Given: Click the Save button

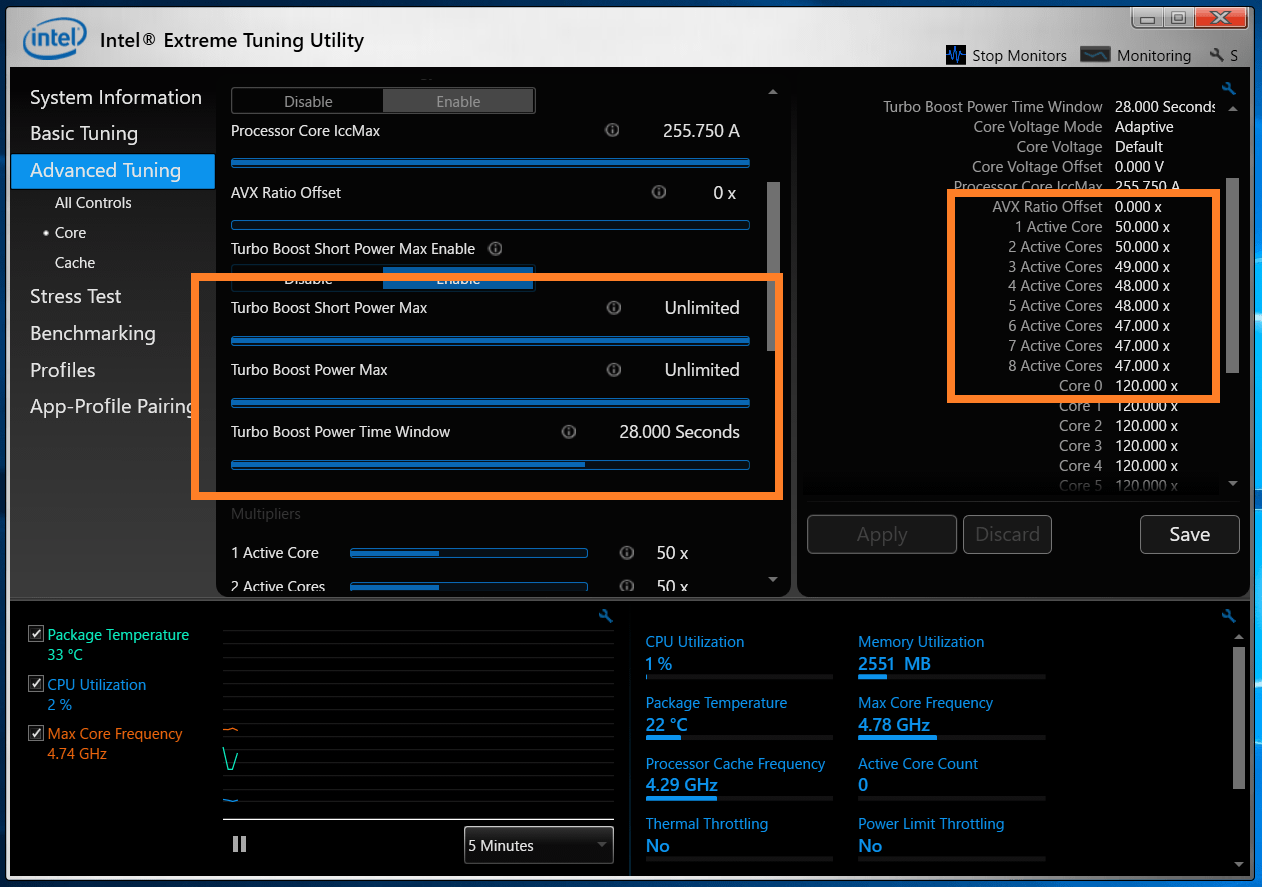Looking at the screenshot, I should [1190, 534].
